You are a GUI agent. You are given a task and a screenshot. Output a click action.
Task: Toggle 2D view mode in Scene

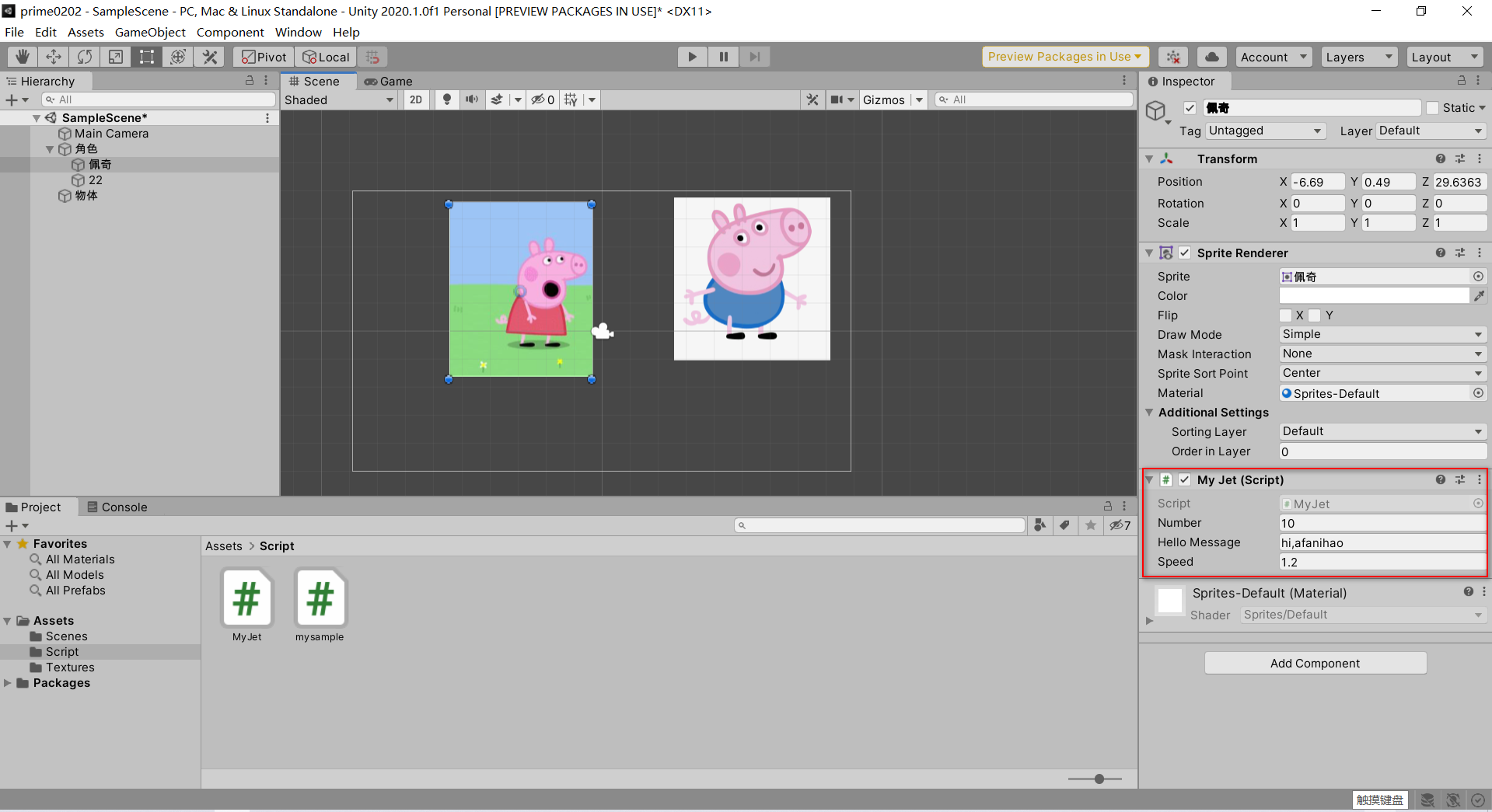tap(416, 99)
